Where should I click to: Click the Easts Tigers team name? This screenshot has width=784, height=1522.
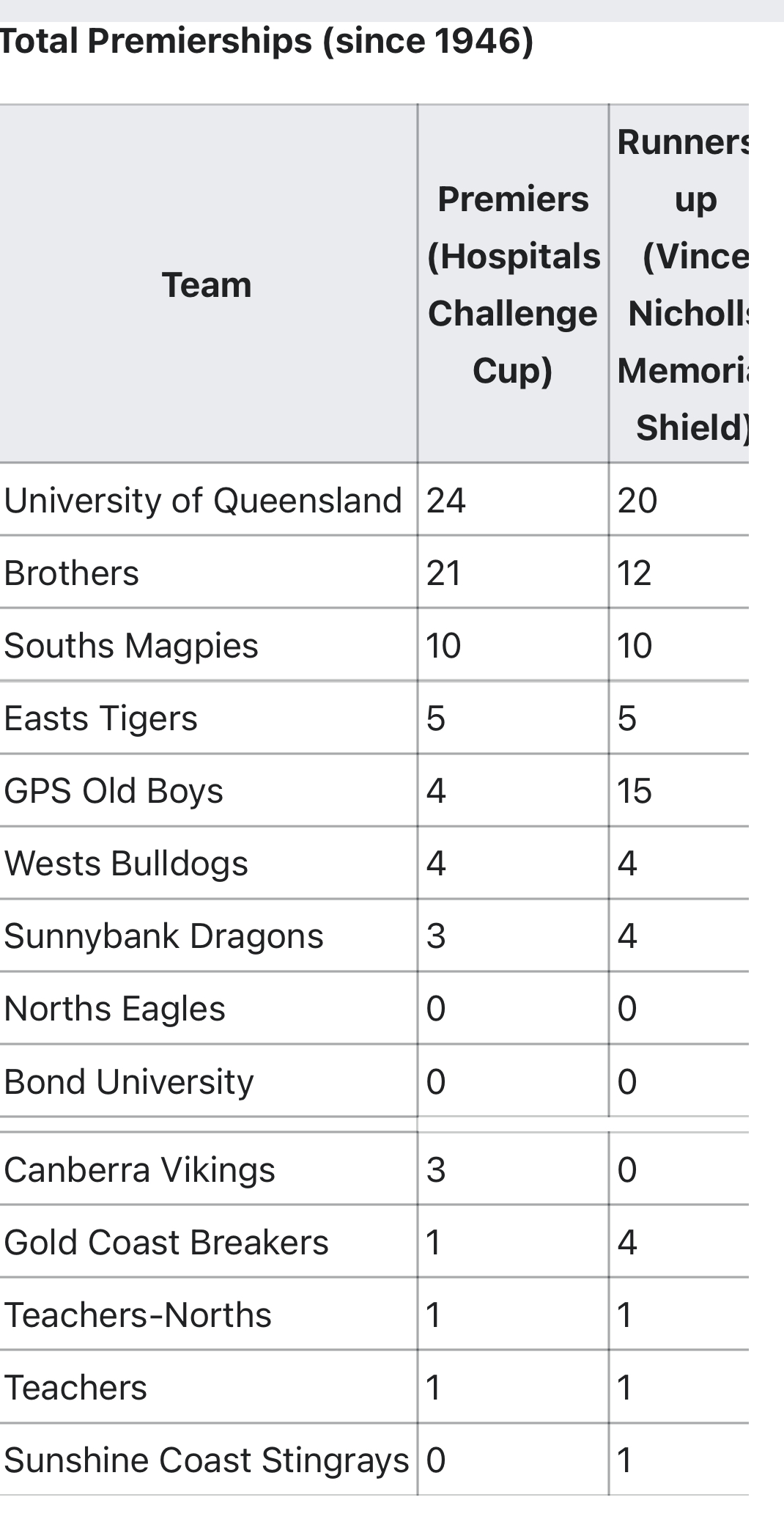(x=100, y=718)
